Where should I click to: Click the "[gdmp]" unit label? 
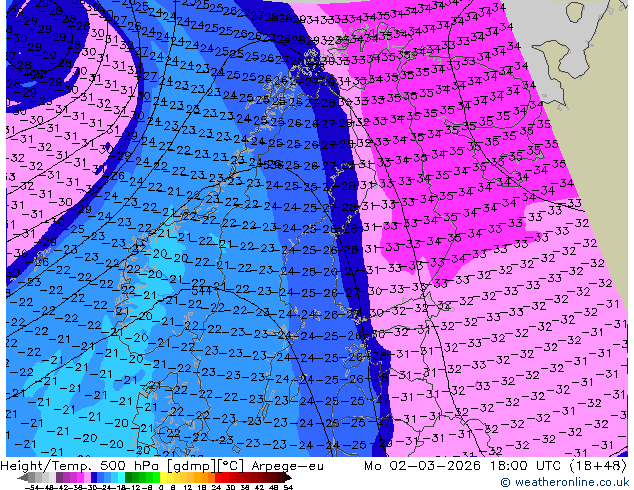180,465
